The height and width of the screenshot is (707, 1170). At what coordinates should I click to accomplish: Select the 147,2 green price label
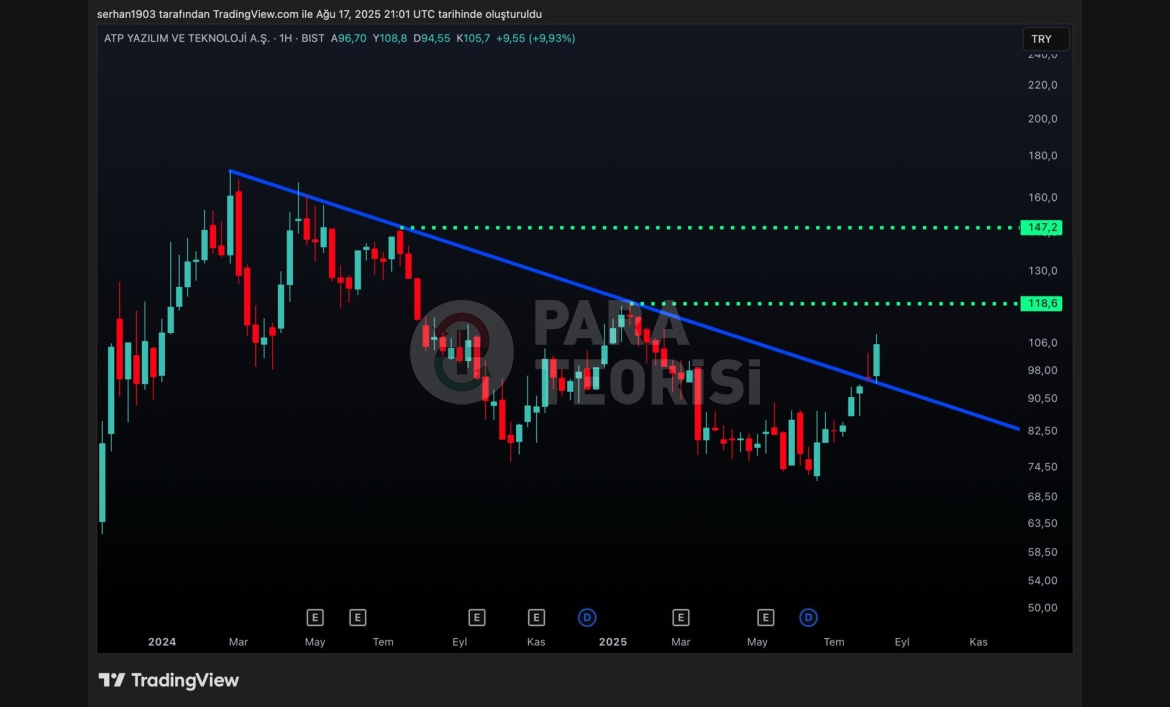pos(1041,228)
